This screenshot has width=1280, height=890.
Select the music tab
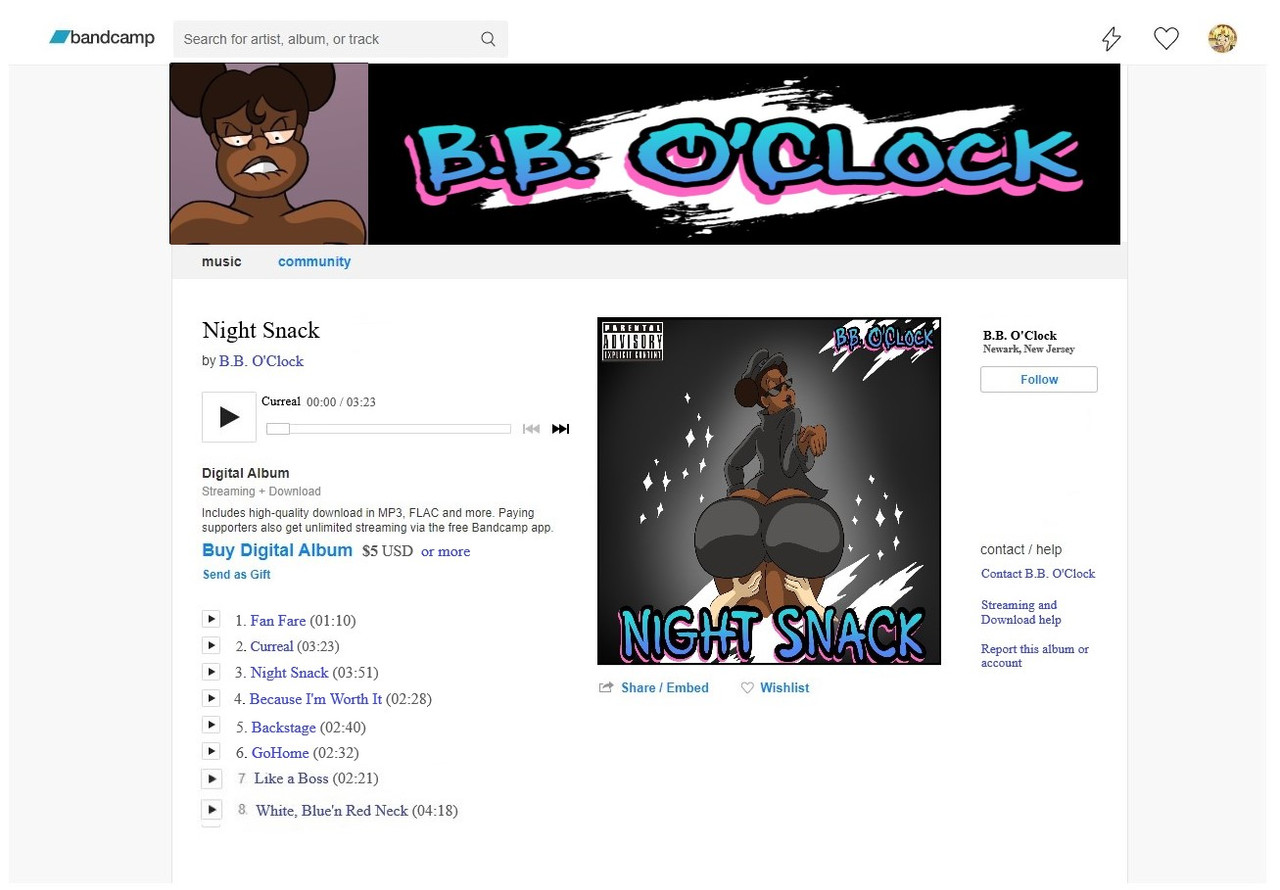point(221,262)
